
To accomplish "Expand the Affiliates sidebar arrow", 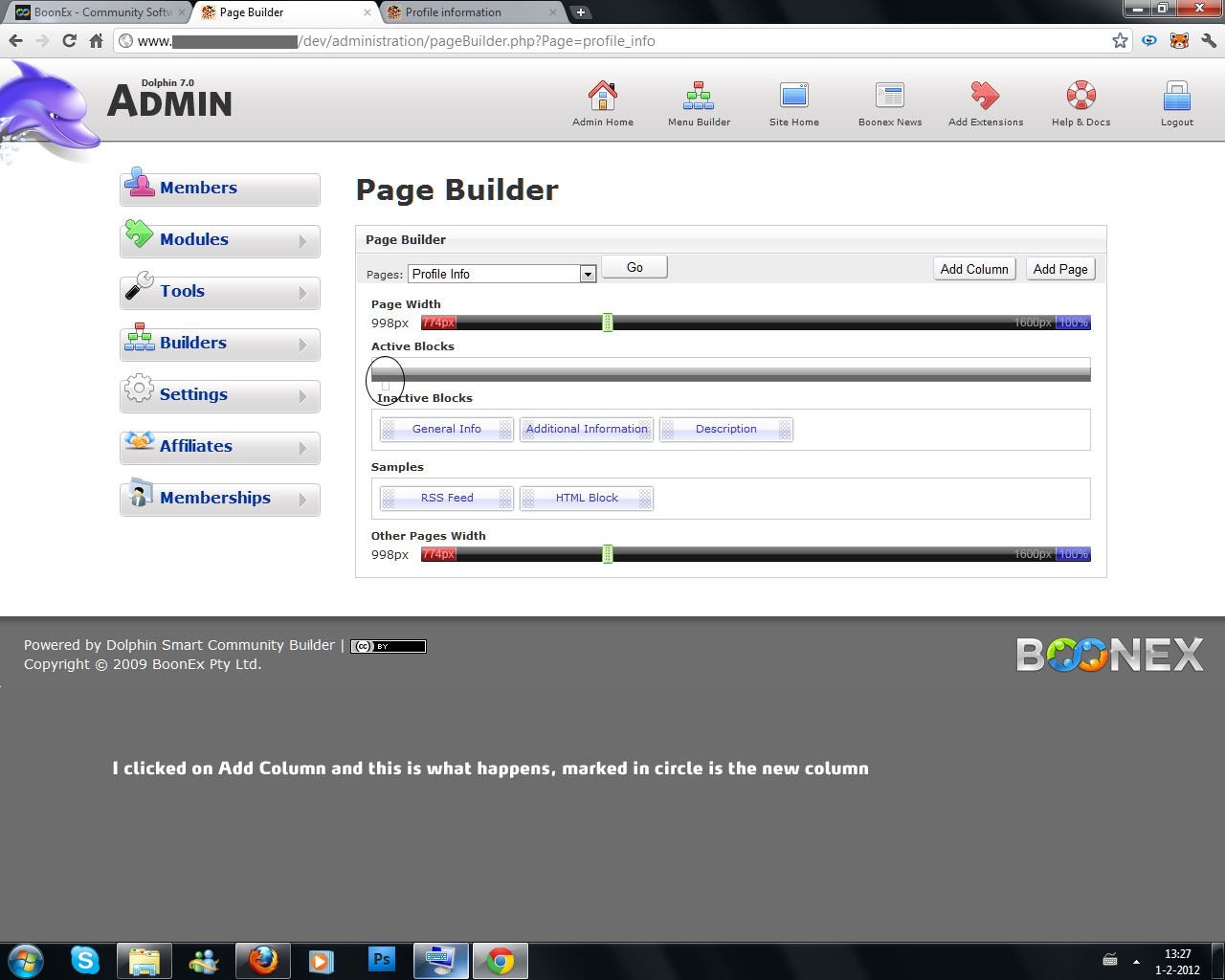I will [x=302, y=448].
